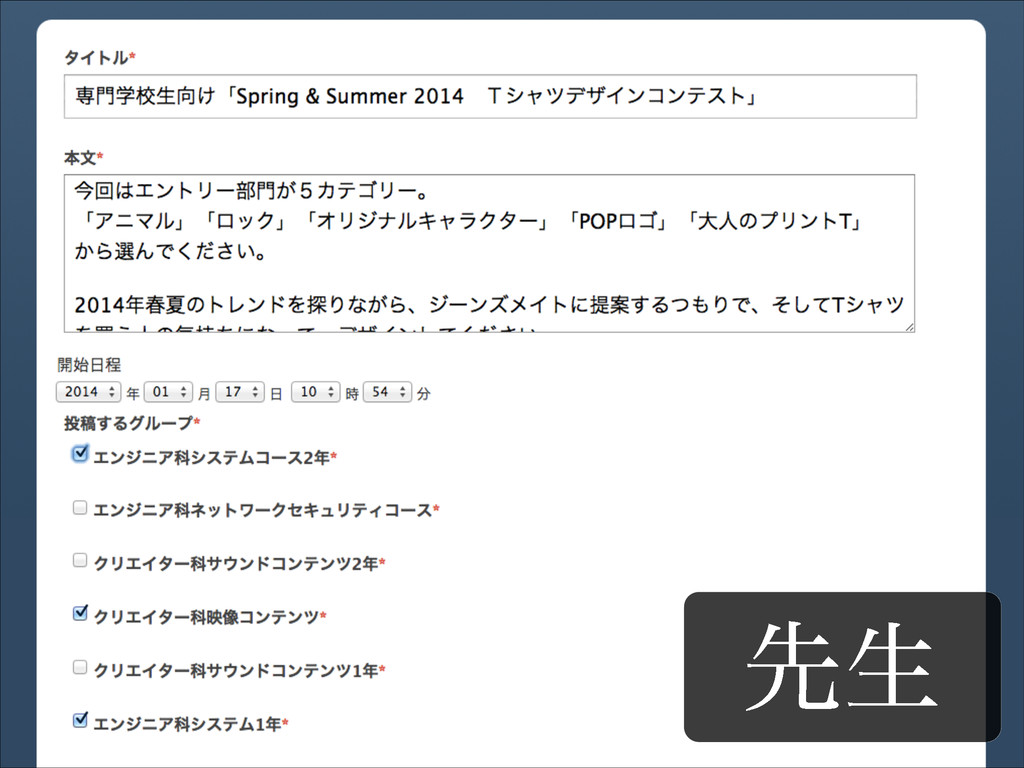Click the タイトル field label
Screen dimensions: 1024x768
pyautogui.click(x=96, y=57)
